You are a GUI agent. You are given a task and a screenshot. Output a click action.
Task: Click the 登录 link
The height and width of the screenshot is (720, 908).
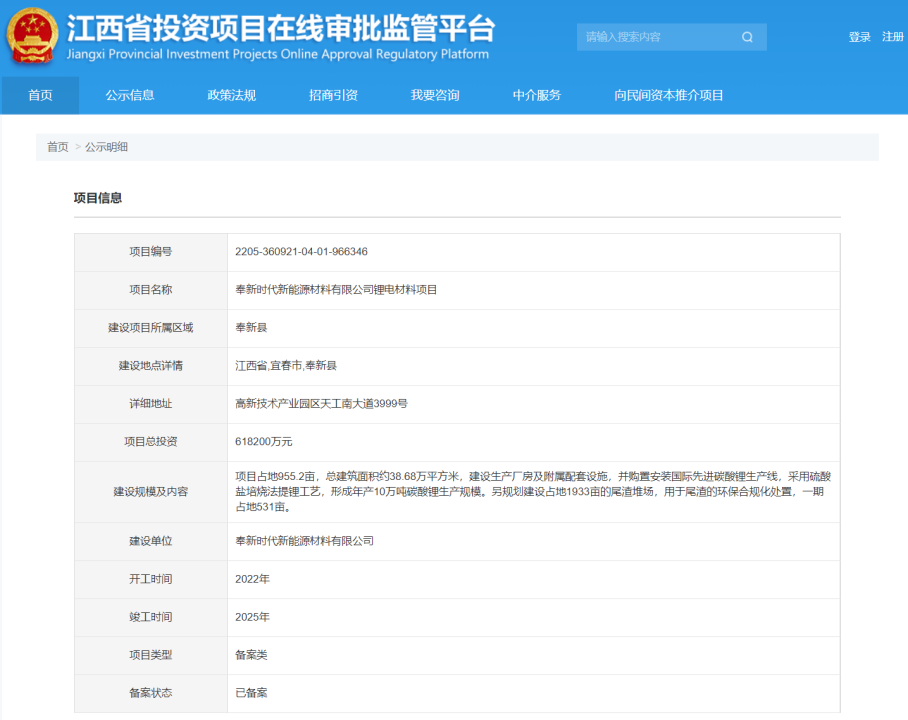(858, 36)
